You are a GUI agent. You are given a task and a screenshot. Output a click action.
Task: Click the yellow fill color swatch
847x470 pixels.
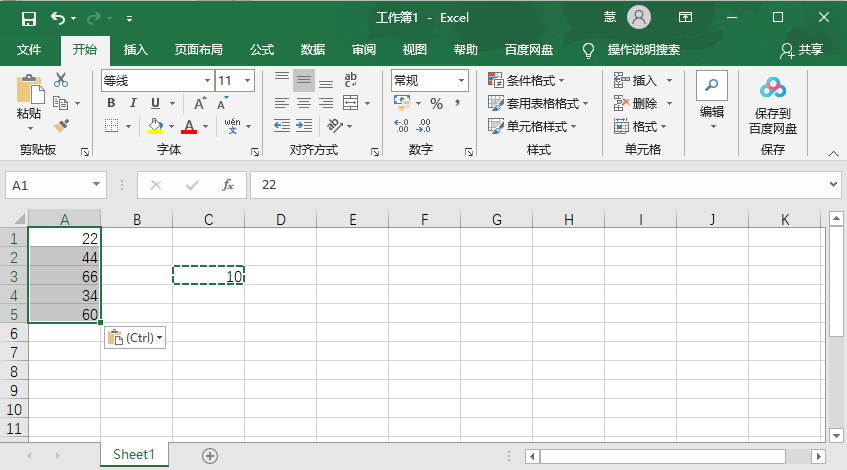coord(155,126)
